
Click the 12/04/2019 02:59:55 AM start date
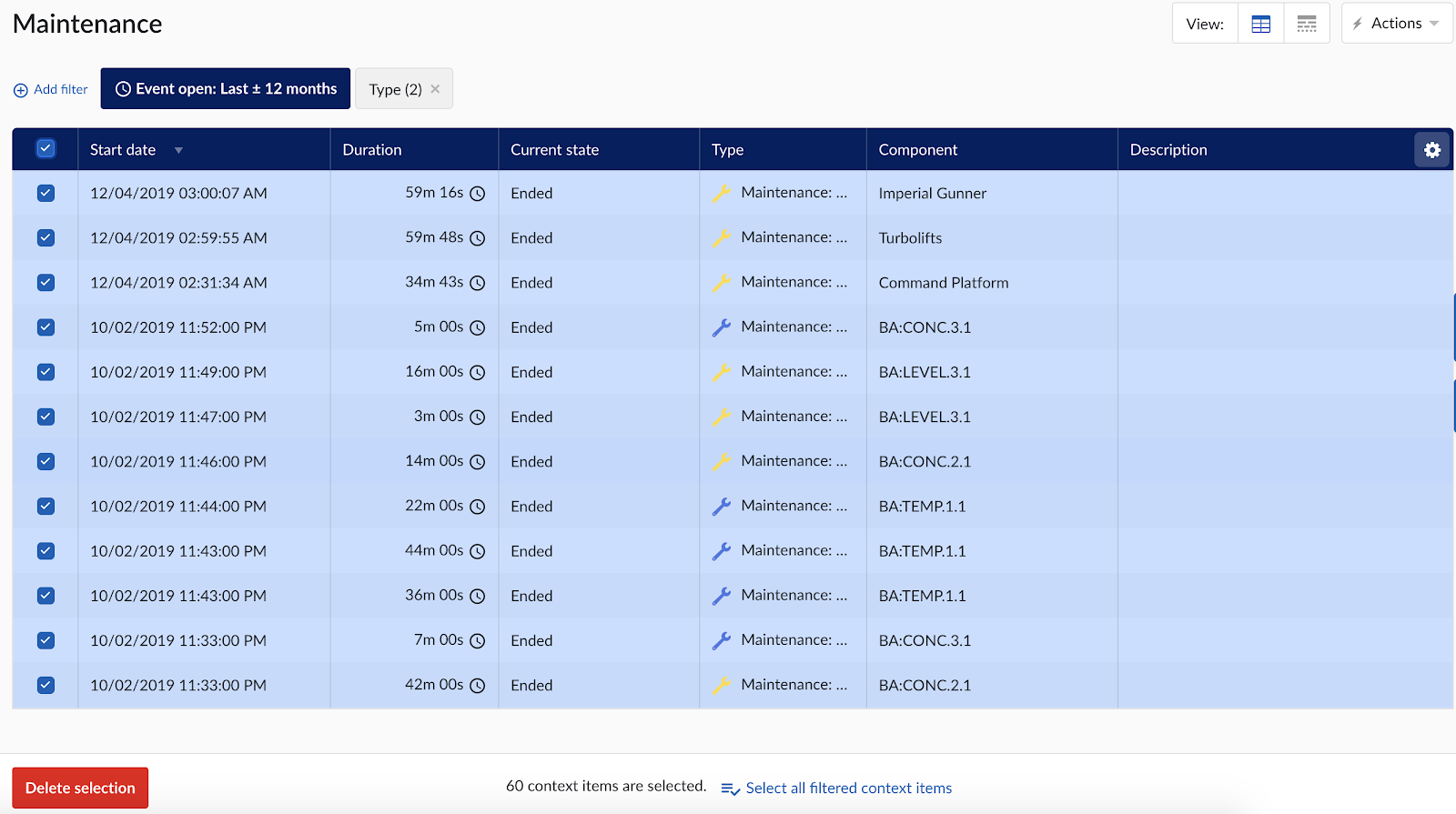point(178,237)
